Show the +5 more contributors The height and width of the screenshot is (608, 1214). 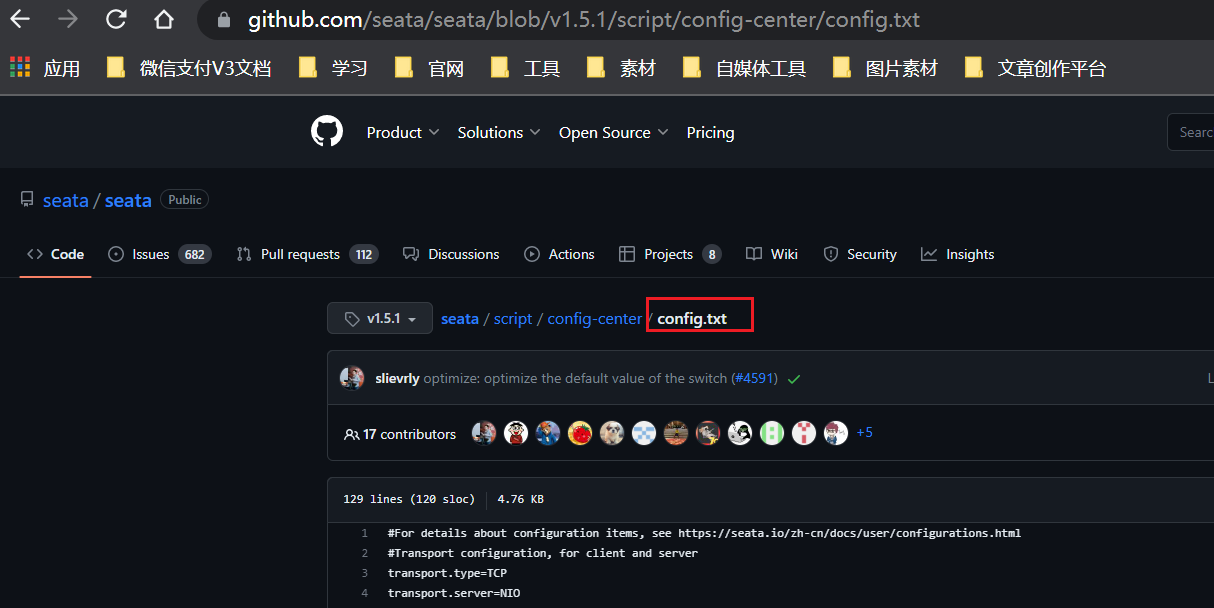click(865, 433)
